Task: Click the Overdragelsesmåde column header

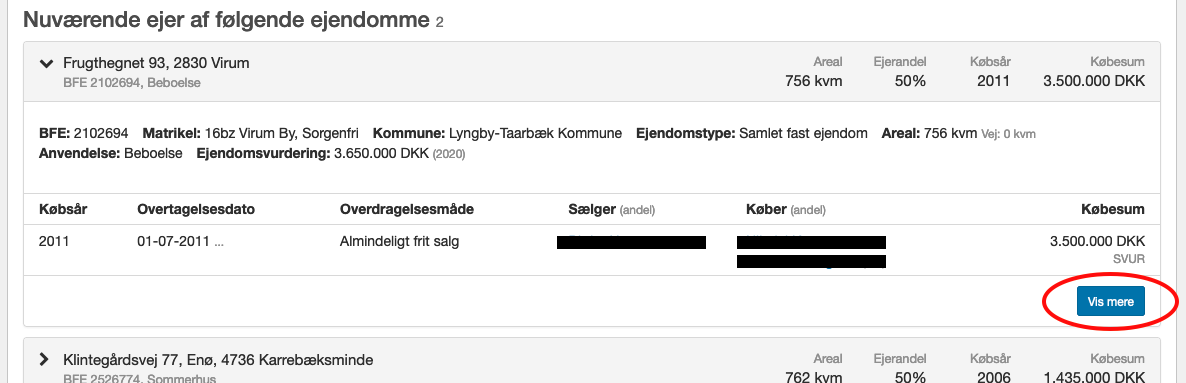Action: pyautogui.click(x=407, y=209)
